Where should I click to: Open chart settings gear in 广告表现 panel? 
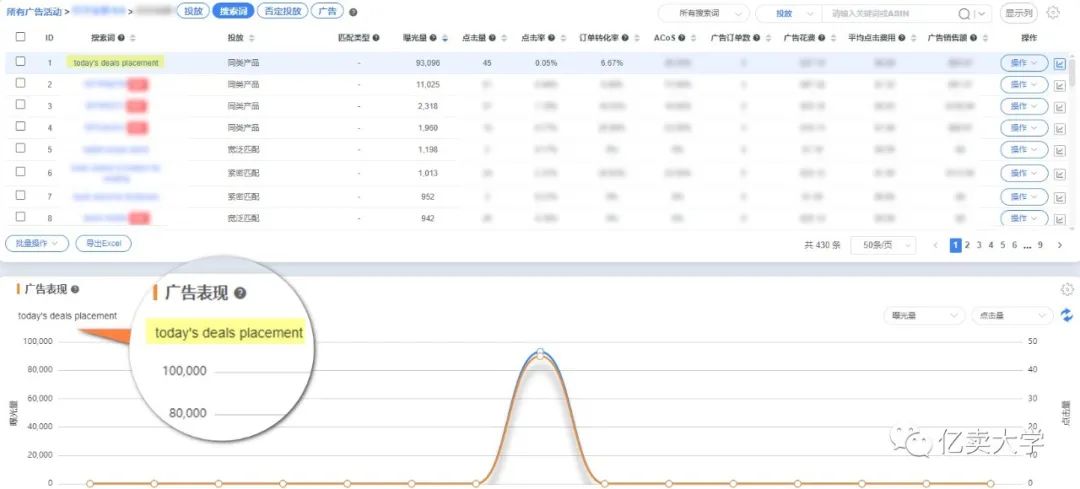click(x=1067, y=289)
